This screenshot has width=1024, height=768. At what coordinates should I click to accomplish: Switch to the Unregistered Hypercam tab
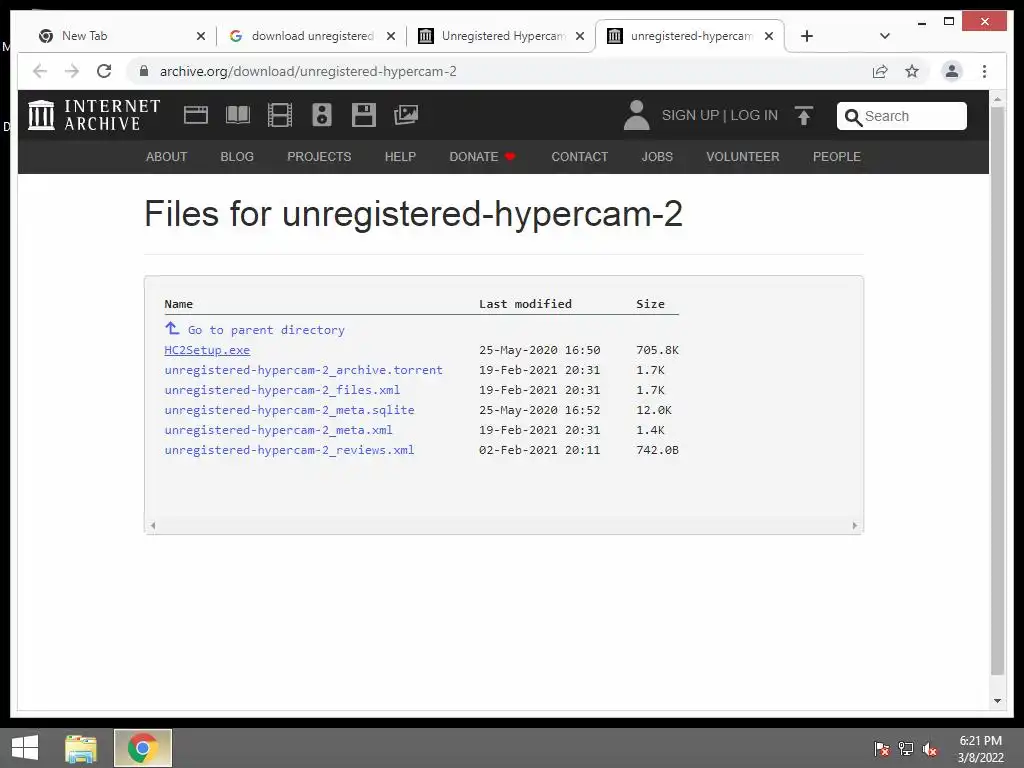point(500,36)
